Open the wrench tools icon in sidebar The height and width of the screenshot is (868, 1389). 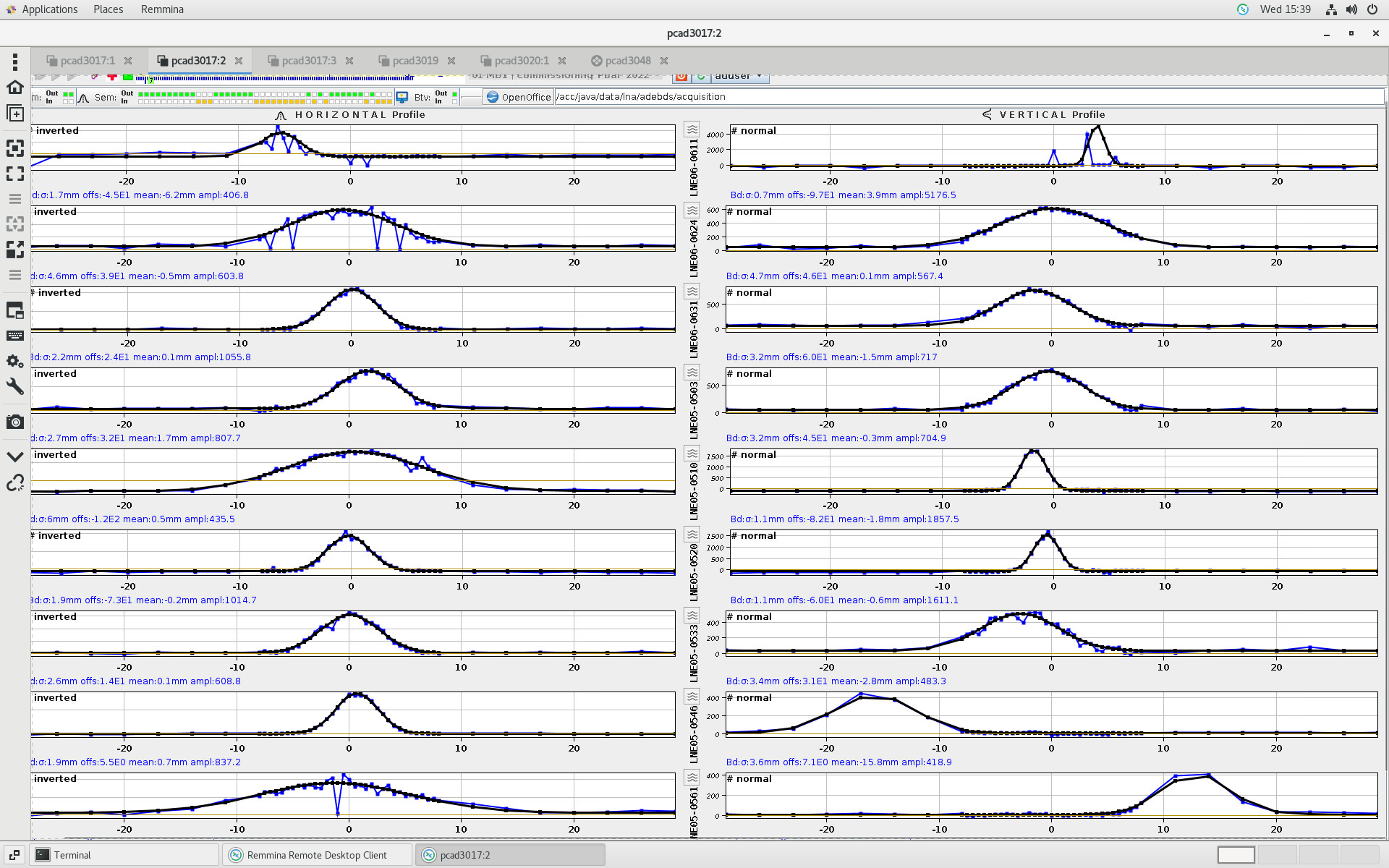pos(14,386)
